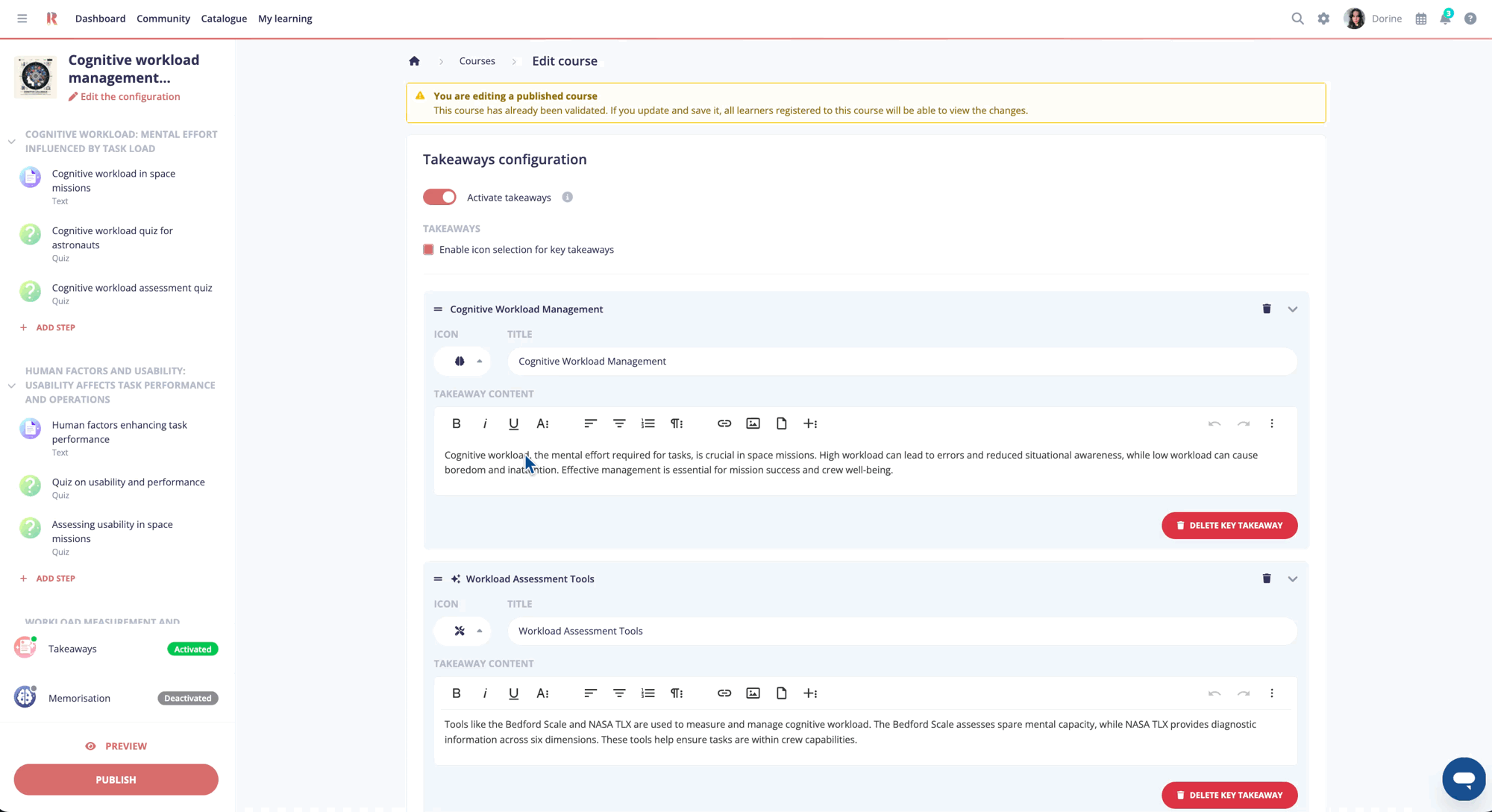Viewport: 1492px width, 812px height.
Task: Uncheck Enable icon selection for key takeaways
Action: tap(428, 249)
